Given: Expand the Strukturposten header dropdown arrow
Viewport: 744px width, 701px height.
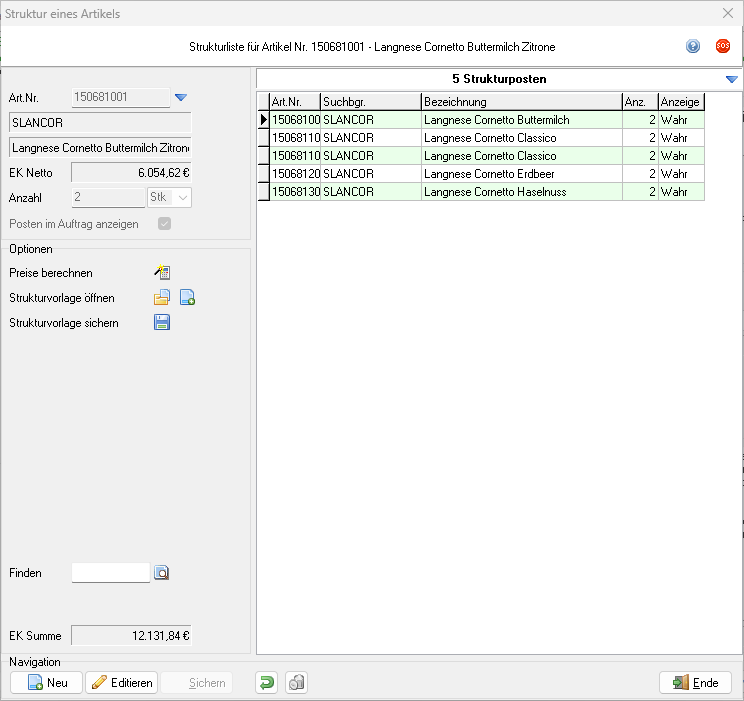Looking at the screenshot, I should click(x=731, y=79).
